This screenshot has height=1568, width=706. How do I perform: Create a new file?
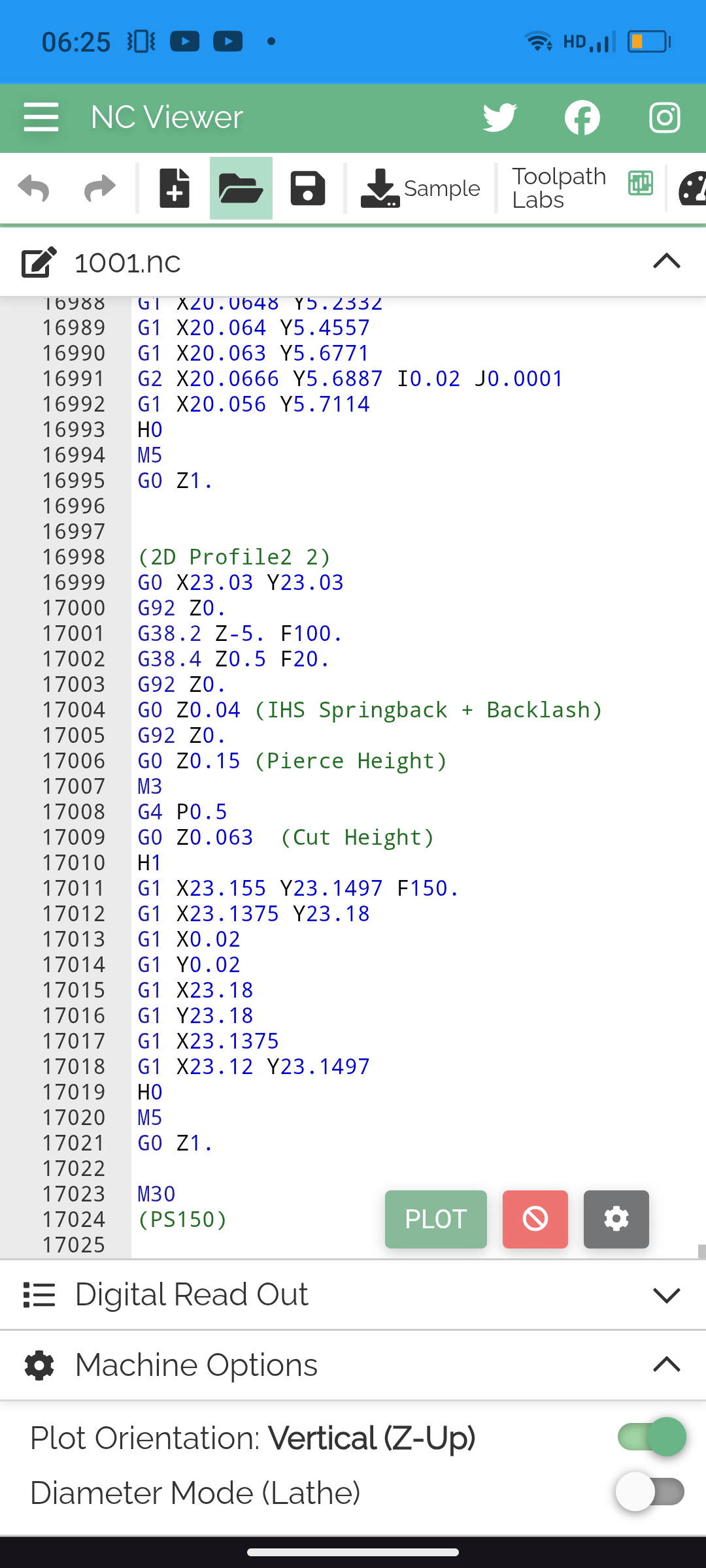pyautogui.click(x=175, y=189)
